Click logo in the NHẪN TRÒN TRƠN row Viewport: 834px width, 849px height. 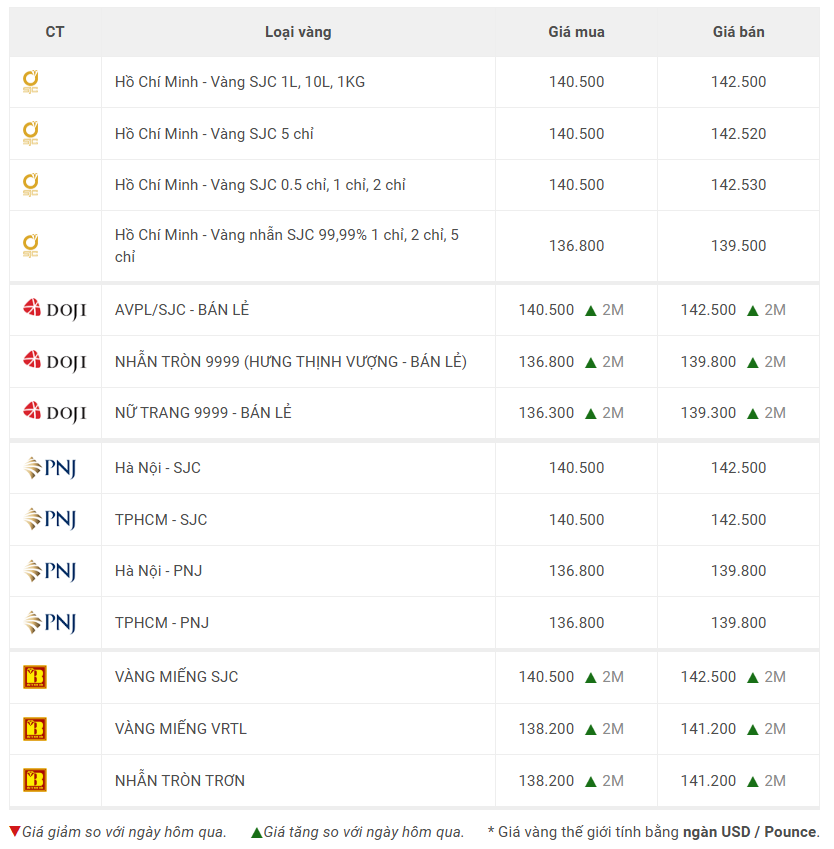[35, 780]
